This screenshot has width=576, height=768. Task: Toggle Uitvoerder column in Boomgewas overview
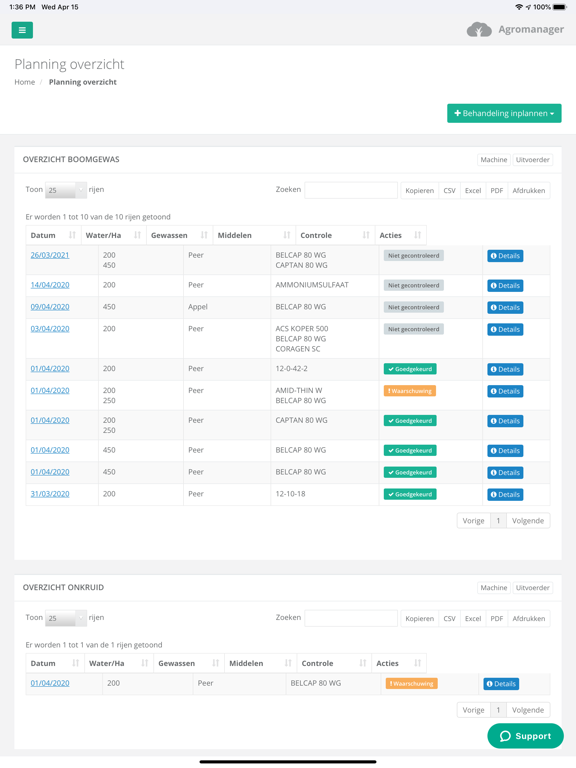[532, 160]
